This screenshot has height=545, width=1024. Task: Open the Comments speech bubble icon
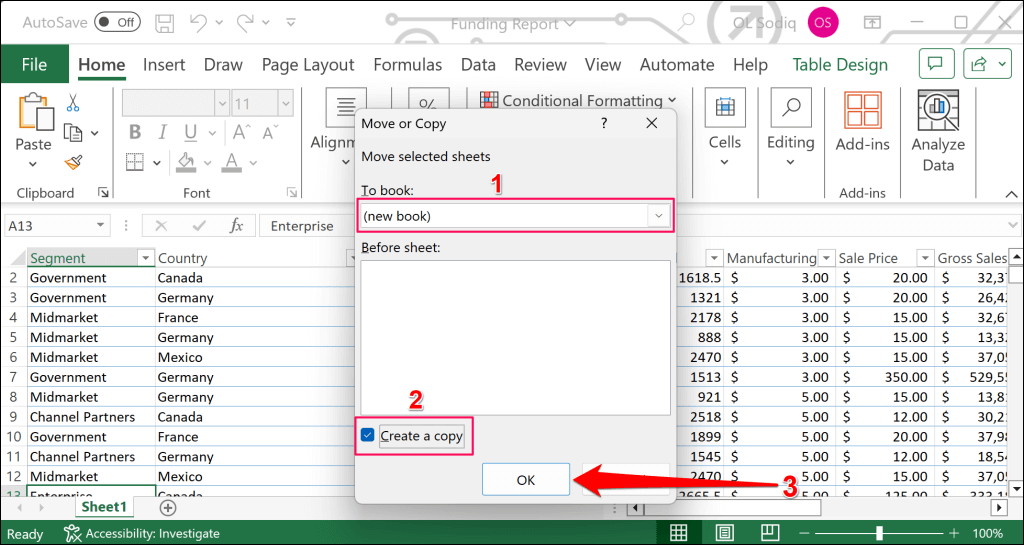tap(936, 64)
